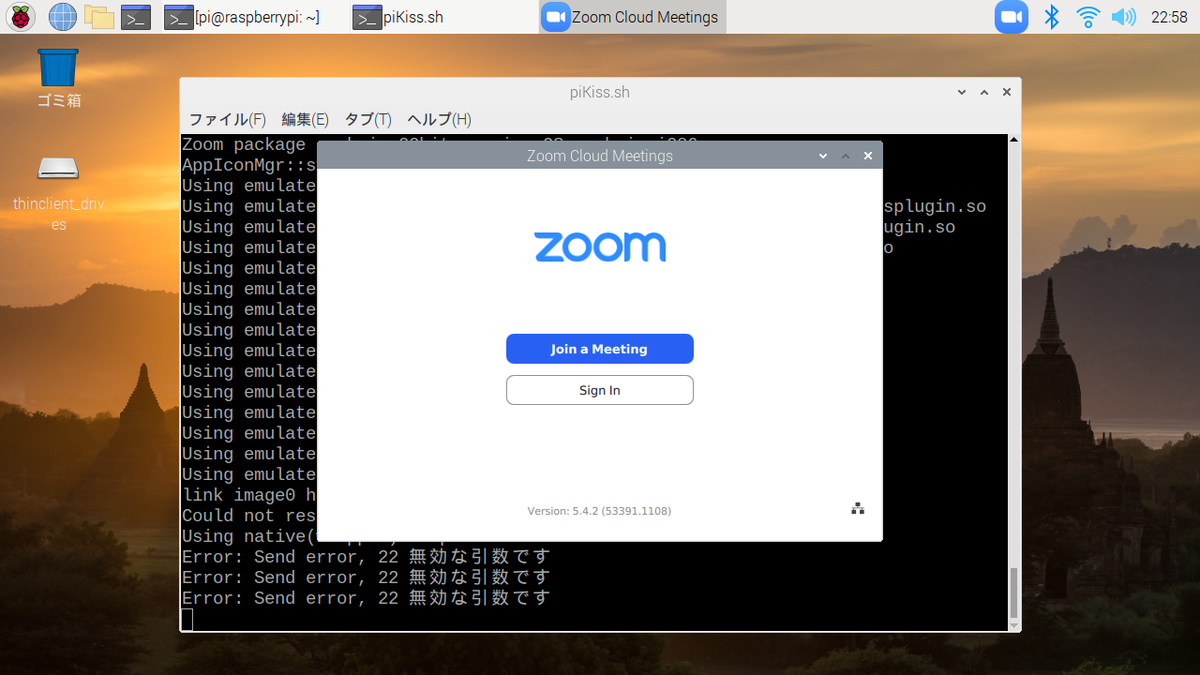Launch the web browser globe icon
Viewport: 1200px width, 675px height.
tap(62, 16)
